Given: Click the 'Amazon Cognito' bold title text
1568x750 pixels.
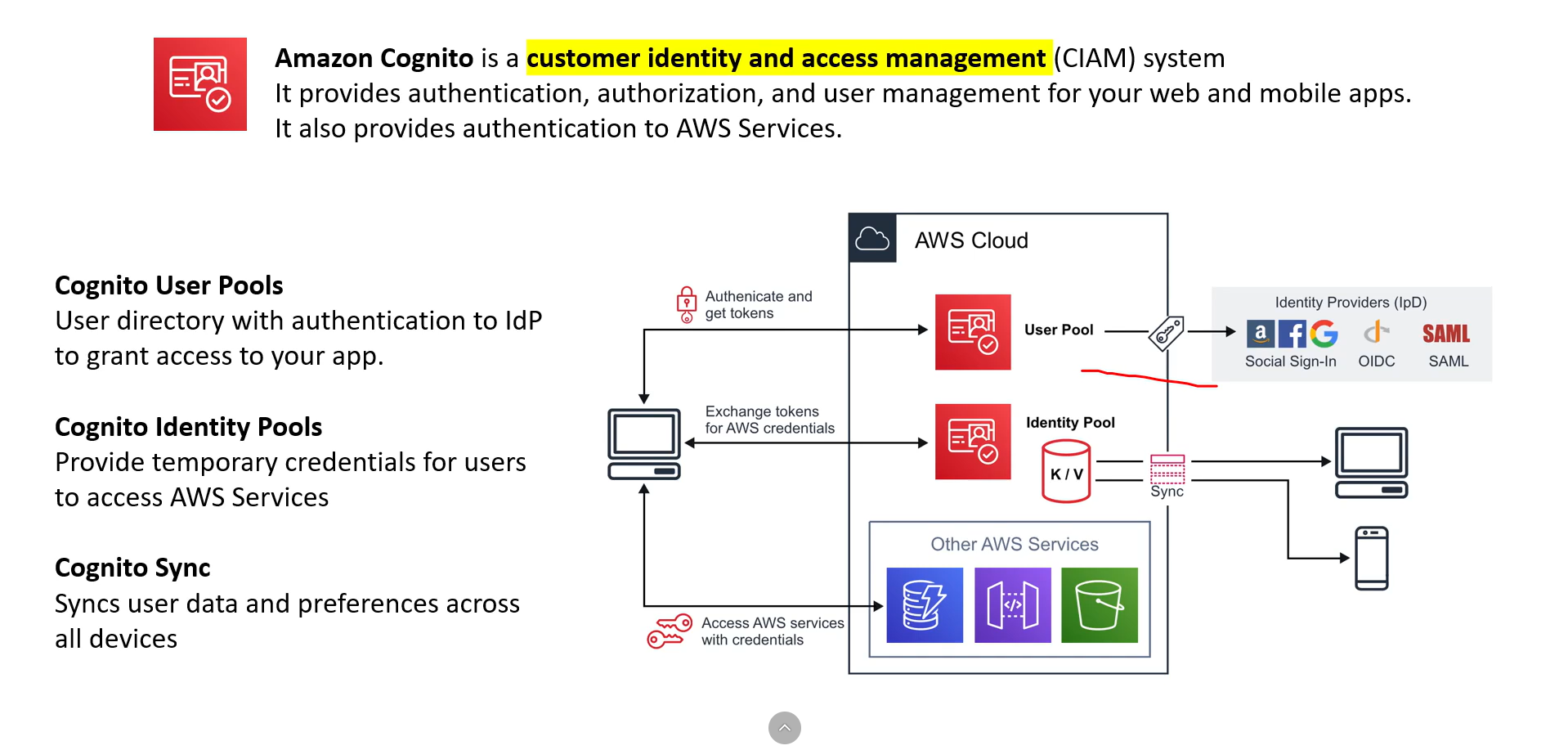Looking at the screenshot, I should point(374,58).
